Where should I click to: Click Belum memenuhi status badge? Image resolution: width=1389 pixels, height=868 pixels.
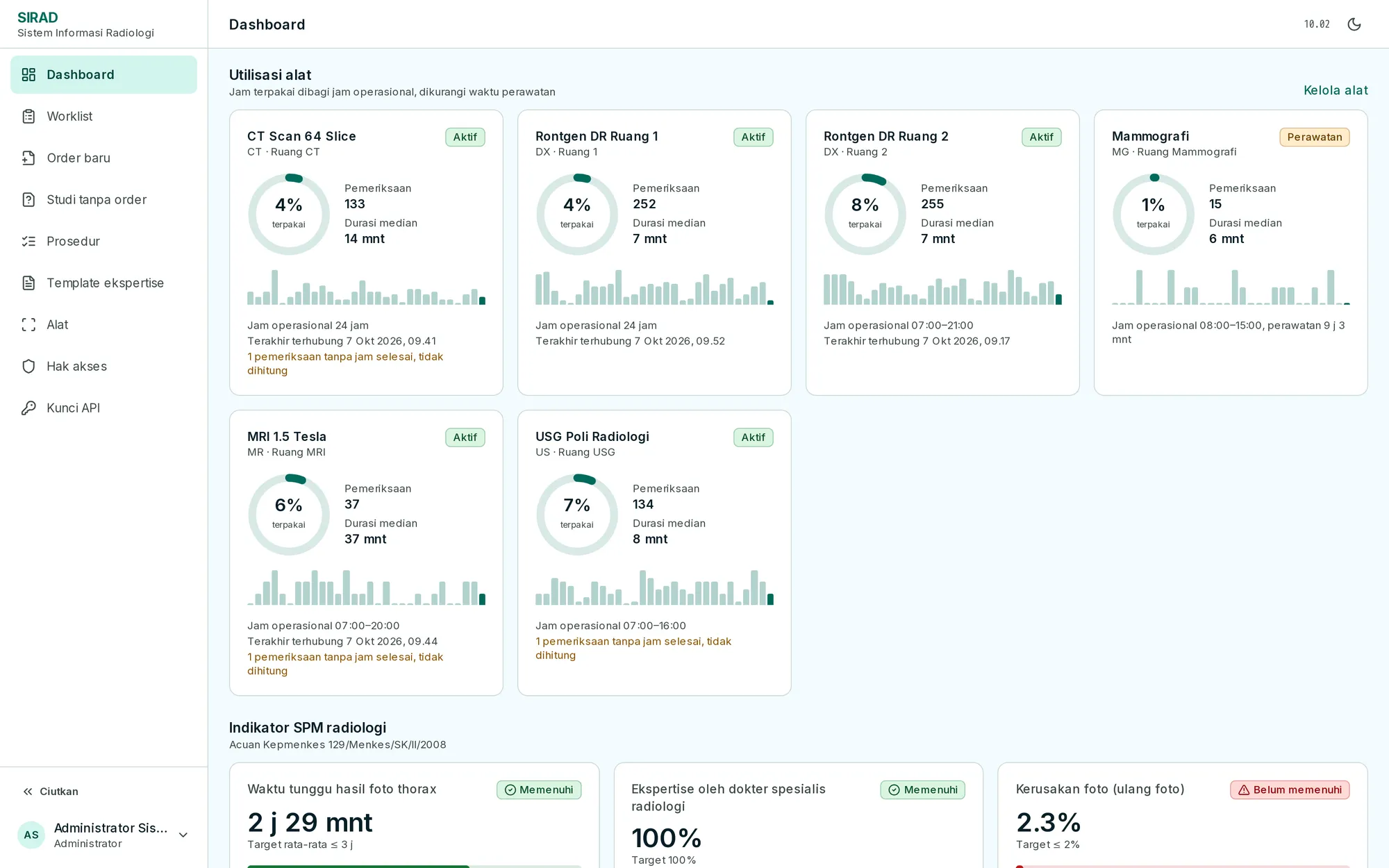tap(1290, 790)
